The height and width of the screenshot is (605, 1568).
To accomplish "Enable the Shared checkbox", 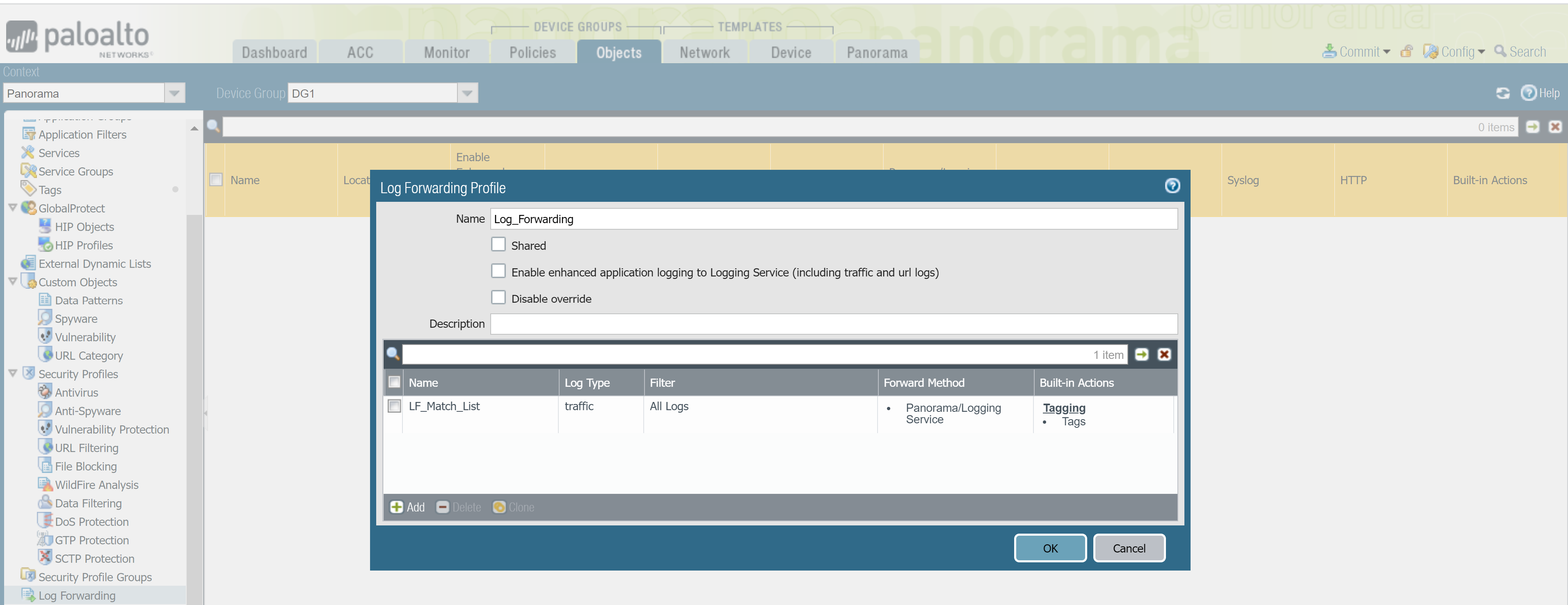I will click(498, 245).
